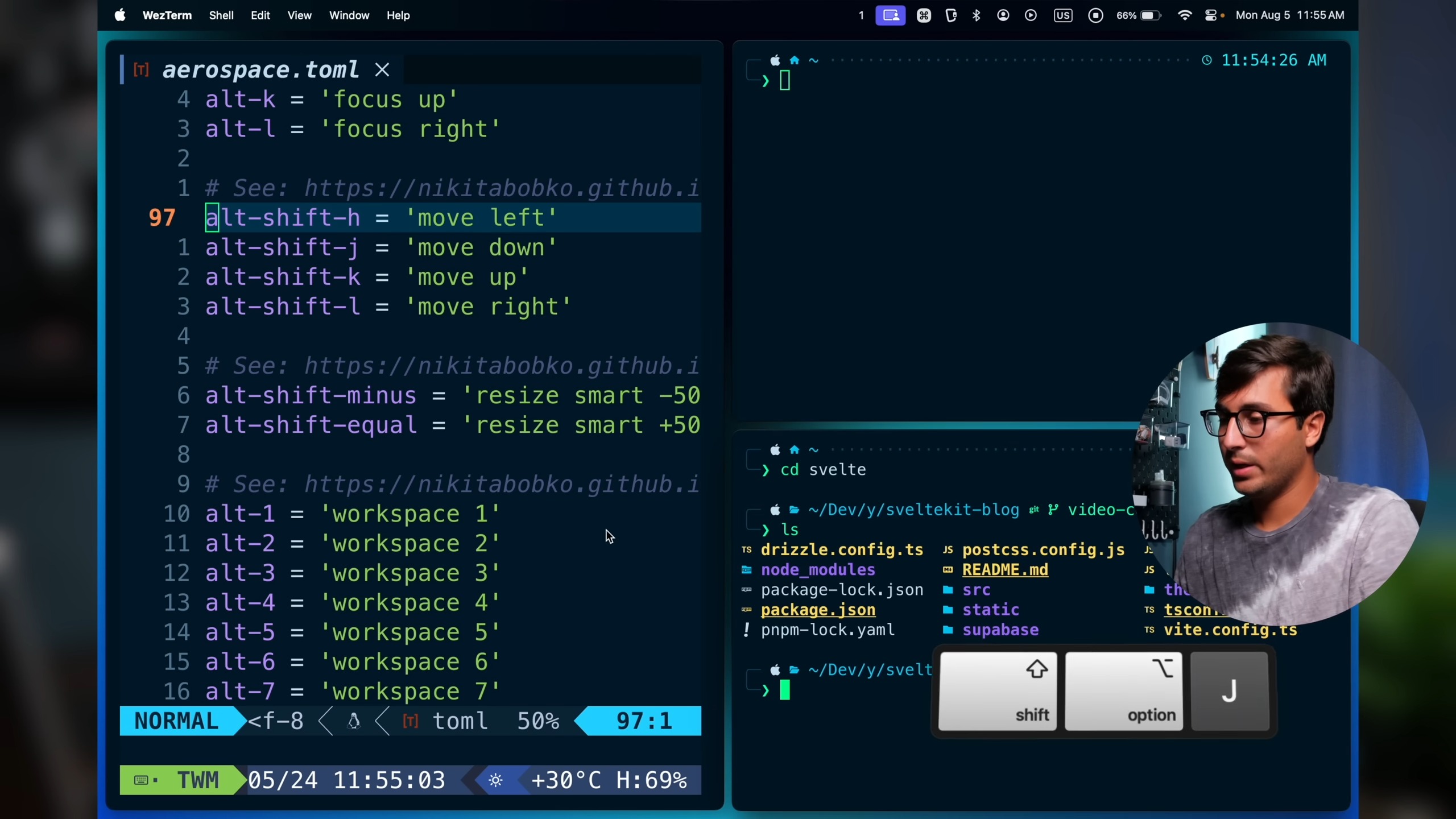
Task: Click the command key menu bar icon
Action: click(924, 15)
